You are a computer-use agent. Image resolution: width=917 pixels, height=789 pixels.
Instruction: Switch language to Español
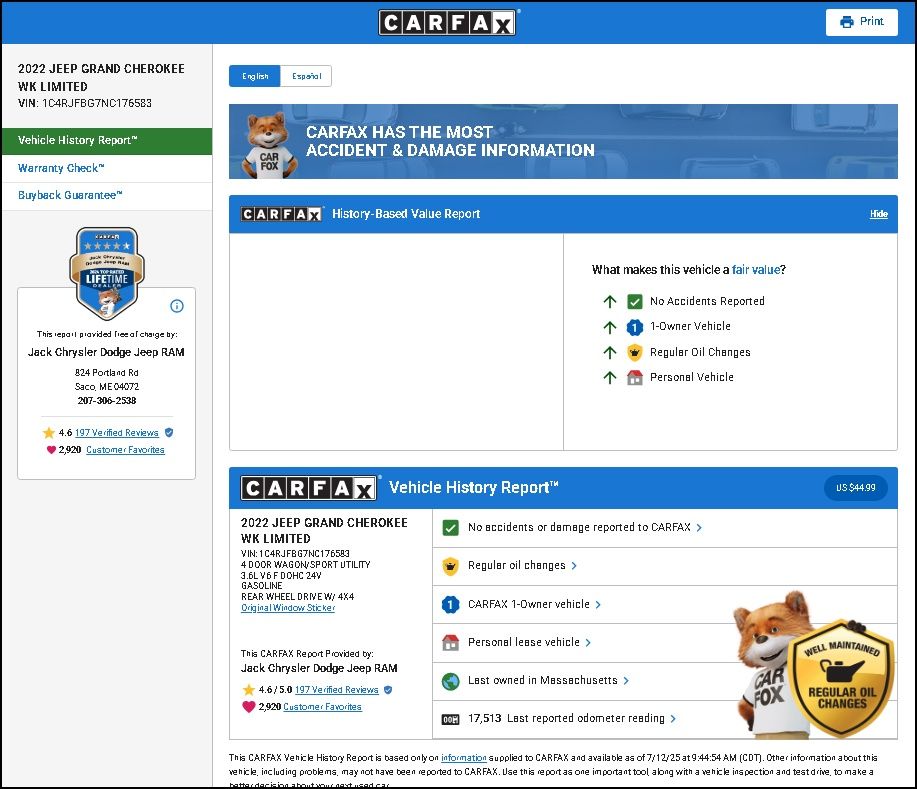(306, 76)
